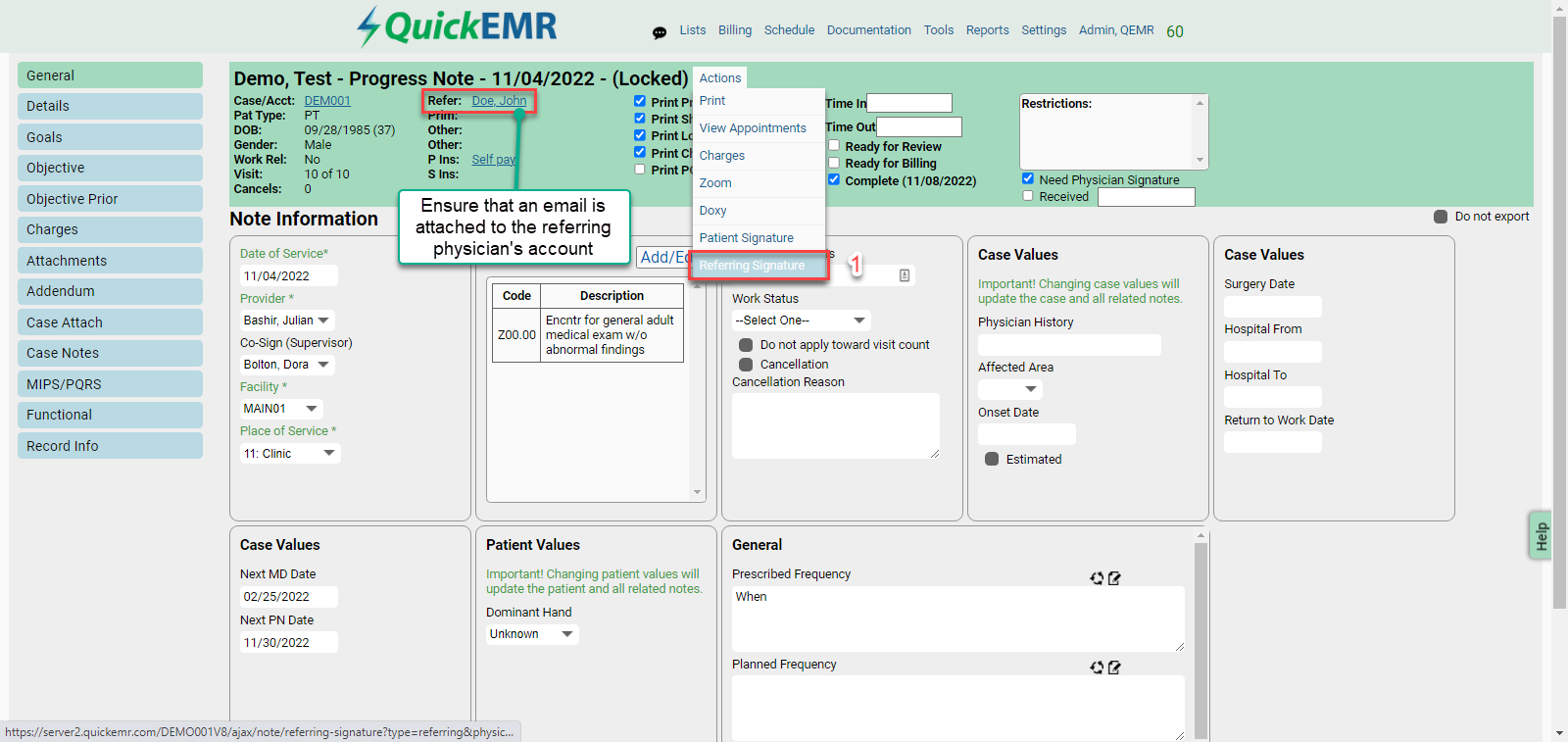Open referring physician link Doe, John
Viewport: 1568px width, 742px height.
(x=499, y=101)
